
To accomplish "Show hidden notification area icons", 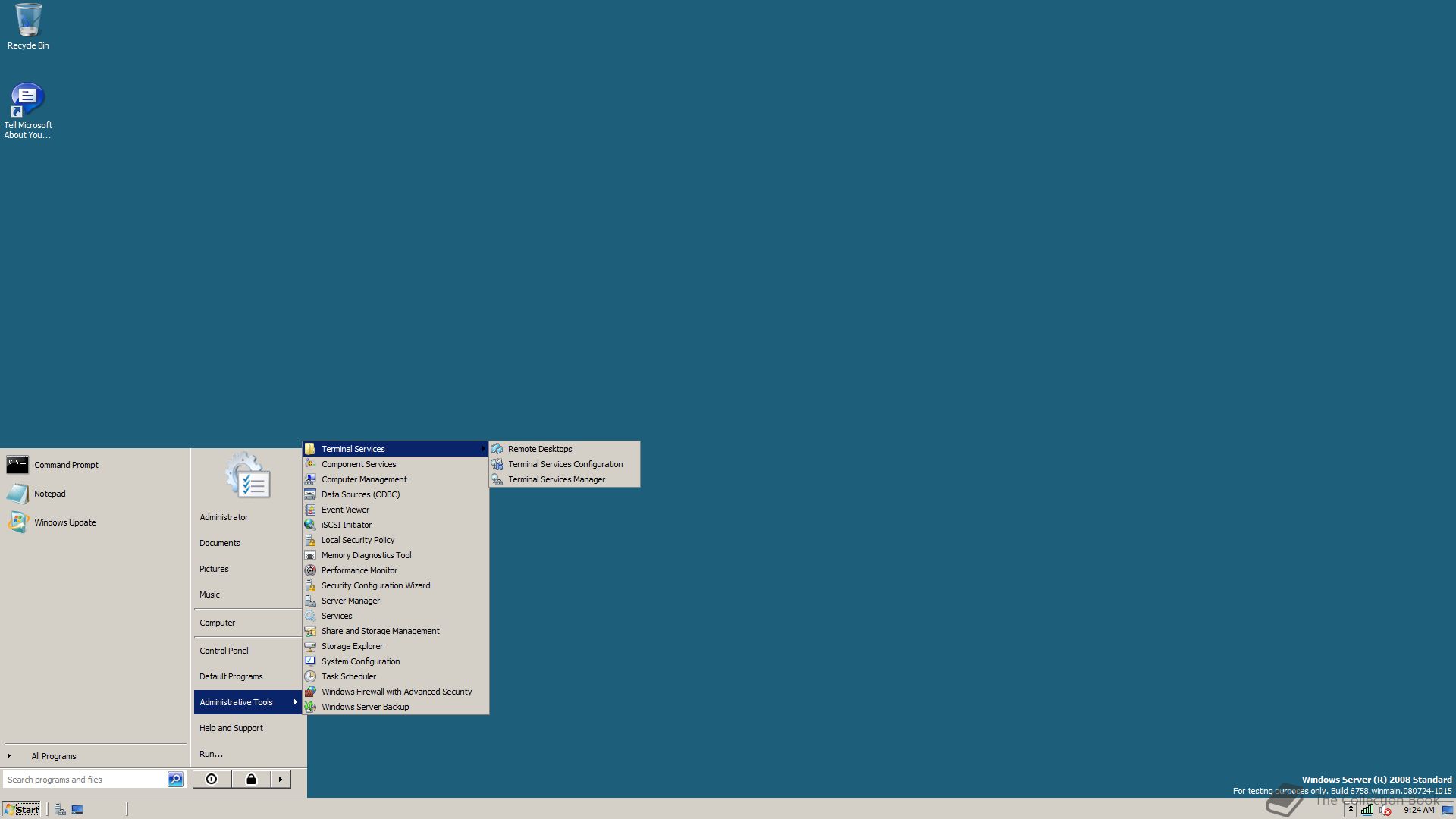I will point(1351,810).
